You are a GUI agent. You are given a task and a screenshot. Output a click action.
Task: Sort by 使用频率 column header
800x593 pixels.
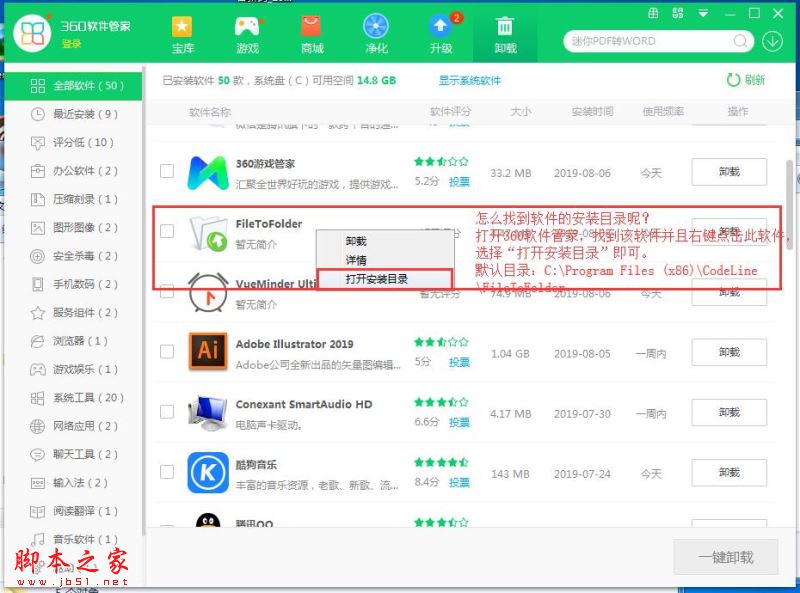663,111
